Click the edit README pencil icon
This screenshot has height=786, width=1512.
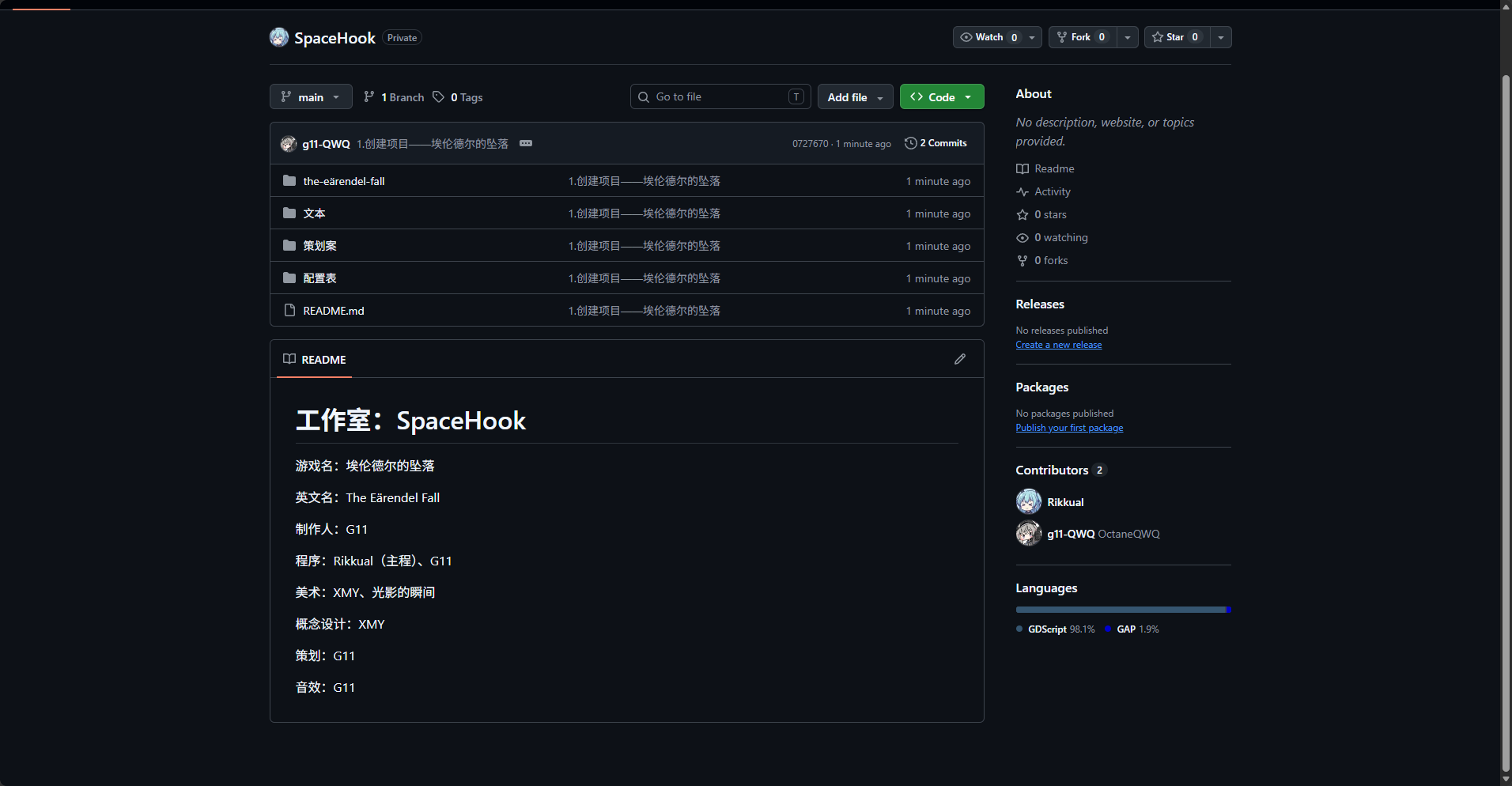pyautogui.click(x=960, y=359)
